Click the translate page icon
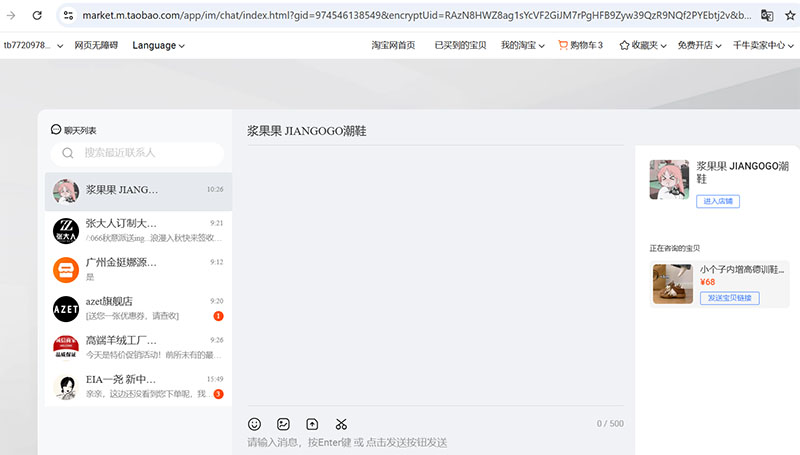Screen dimensions: 800x455 767,15
